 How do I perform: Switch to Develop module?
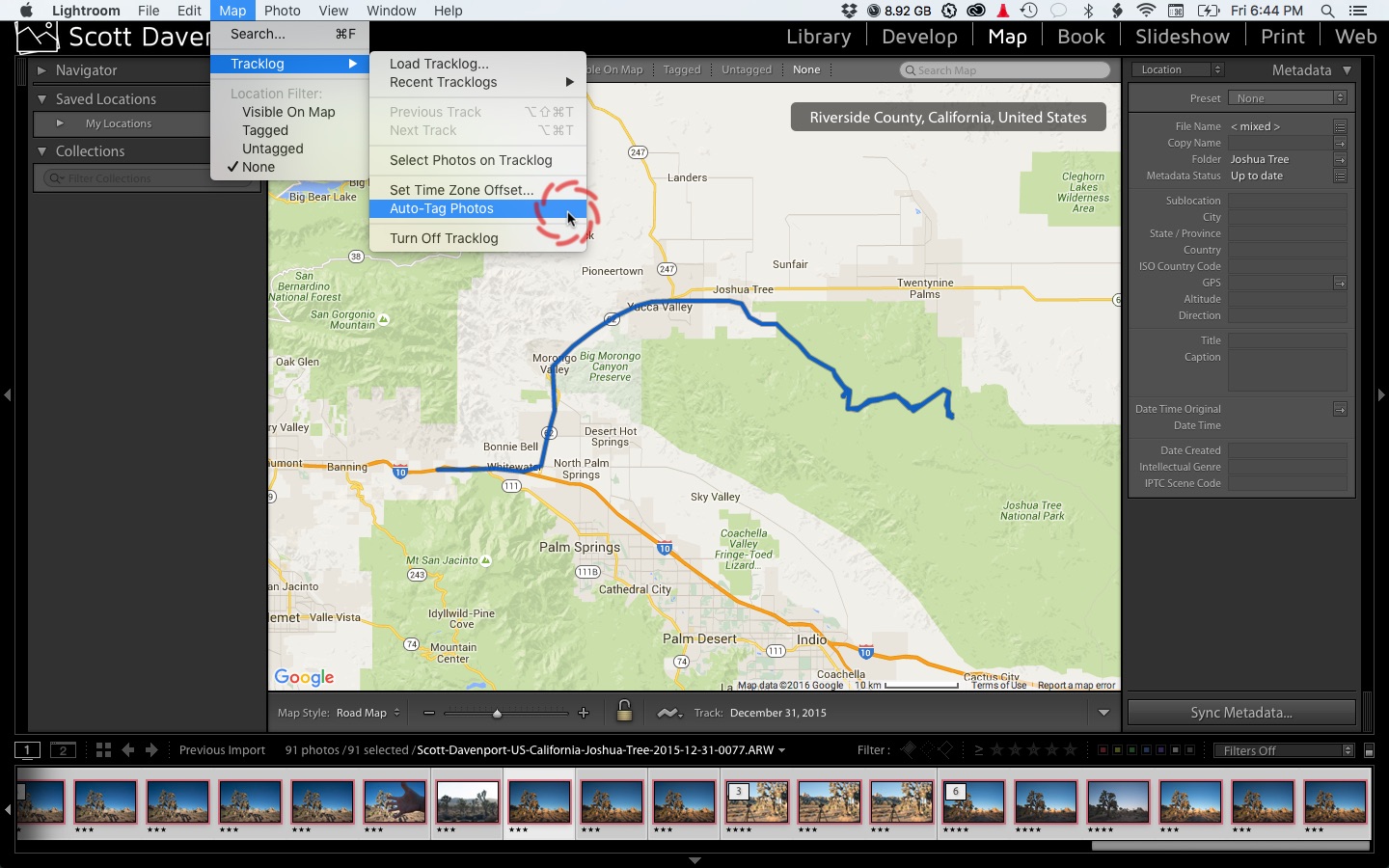(919, 37)
